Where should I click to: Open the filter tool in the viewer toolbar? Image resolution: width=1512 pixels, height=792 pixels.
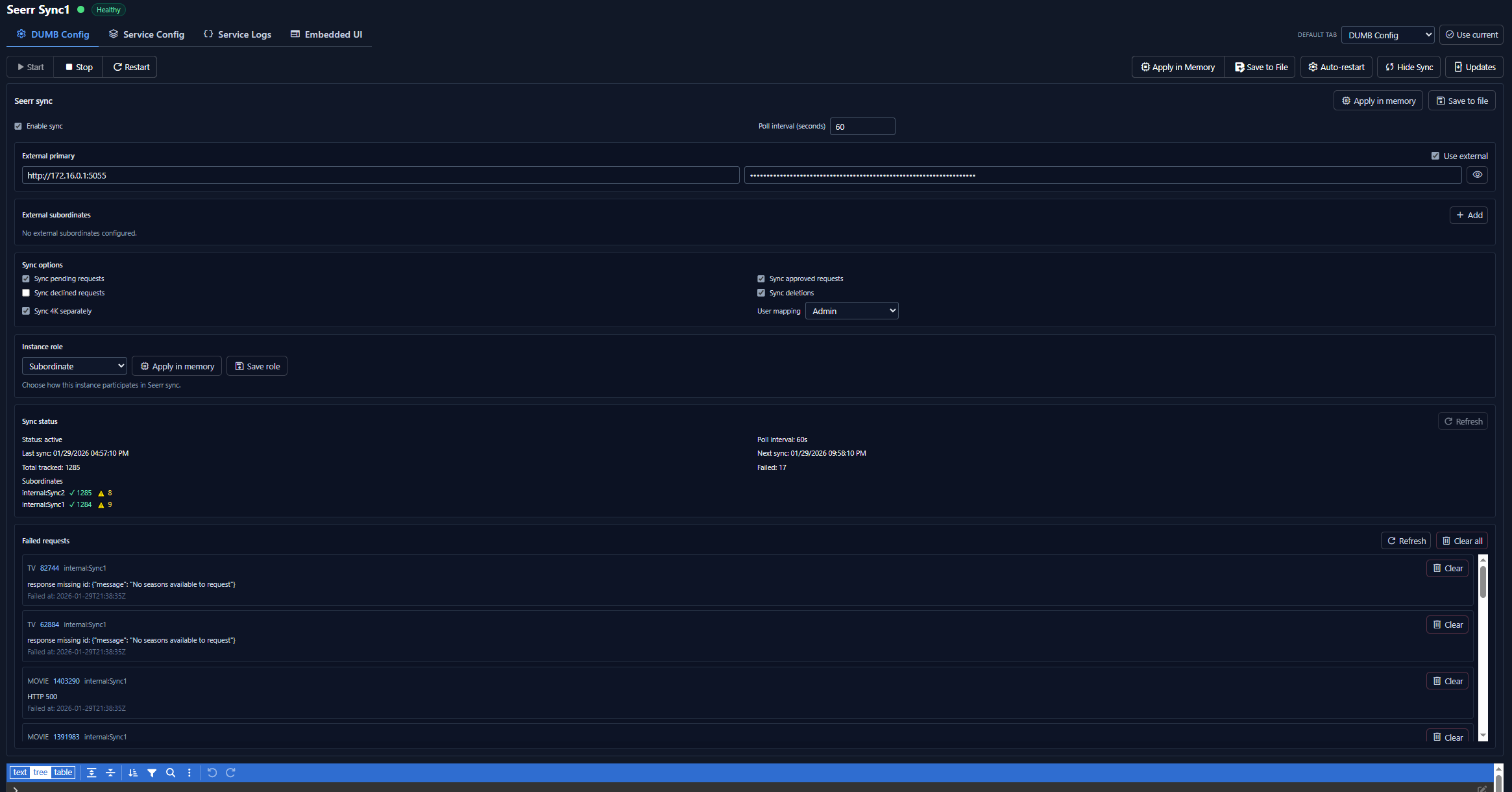[152, 773]
